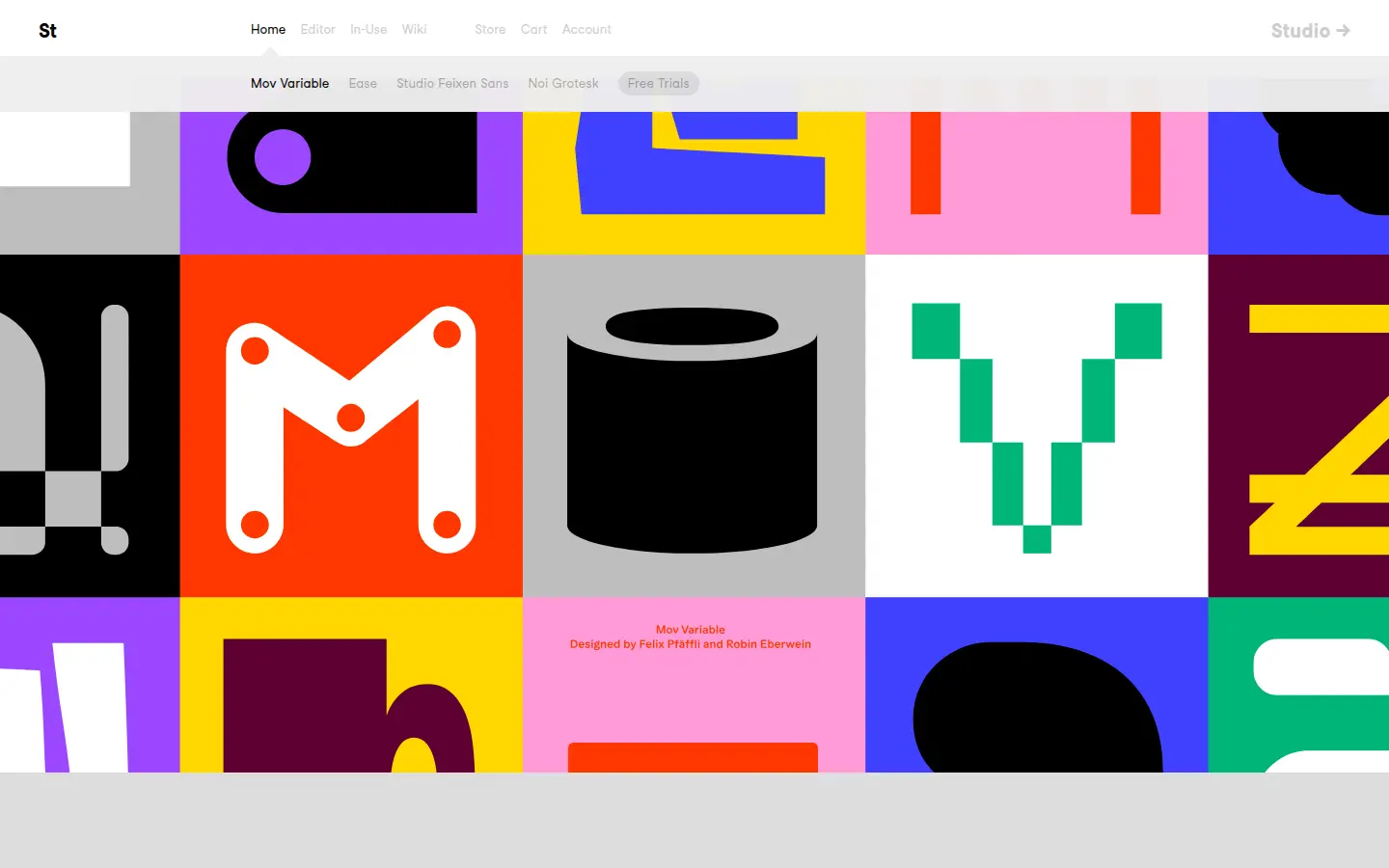
Task: Visit the Store link
Action: click(x=490, y=30)
